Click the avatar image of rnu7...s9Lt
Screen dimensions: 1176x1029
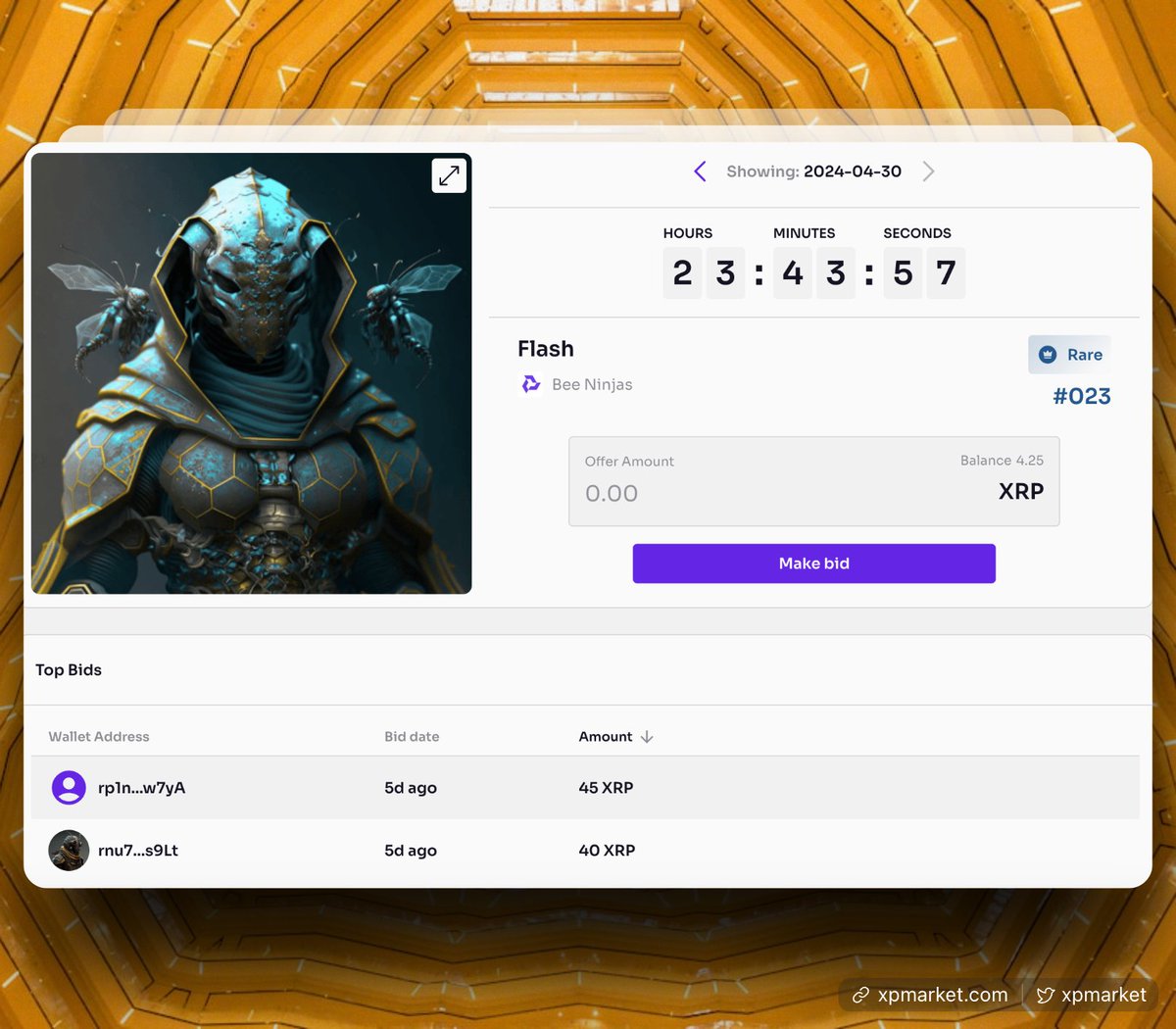(69, 850)
